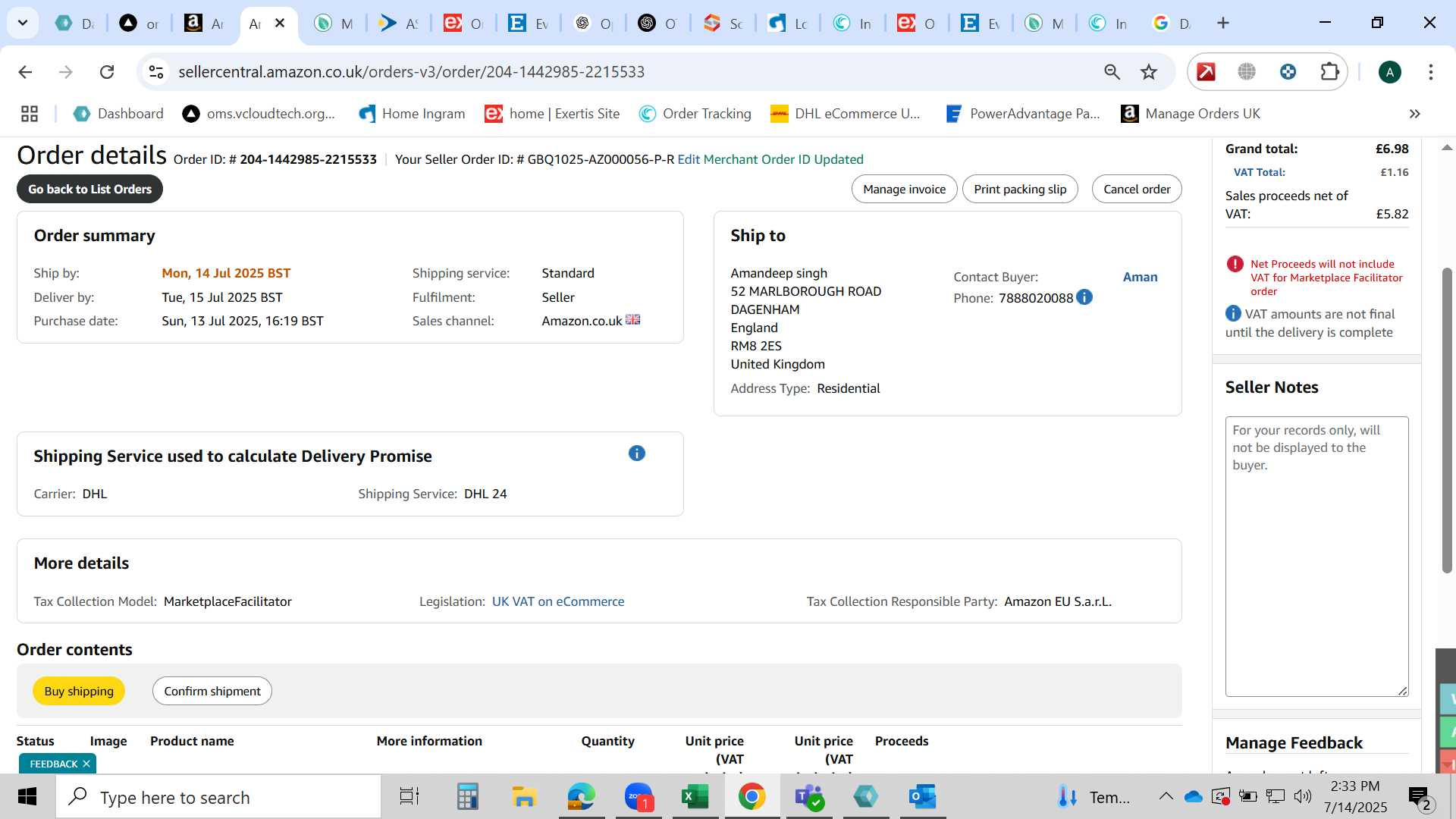
Task: Open the tab search dropdown arrow
Action: click(23, 23)
